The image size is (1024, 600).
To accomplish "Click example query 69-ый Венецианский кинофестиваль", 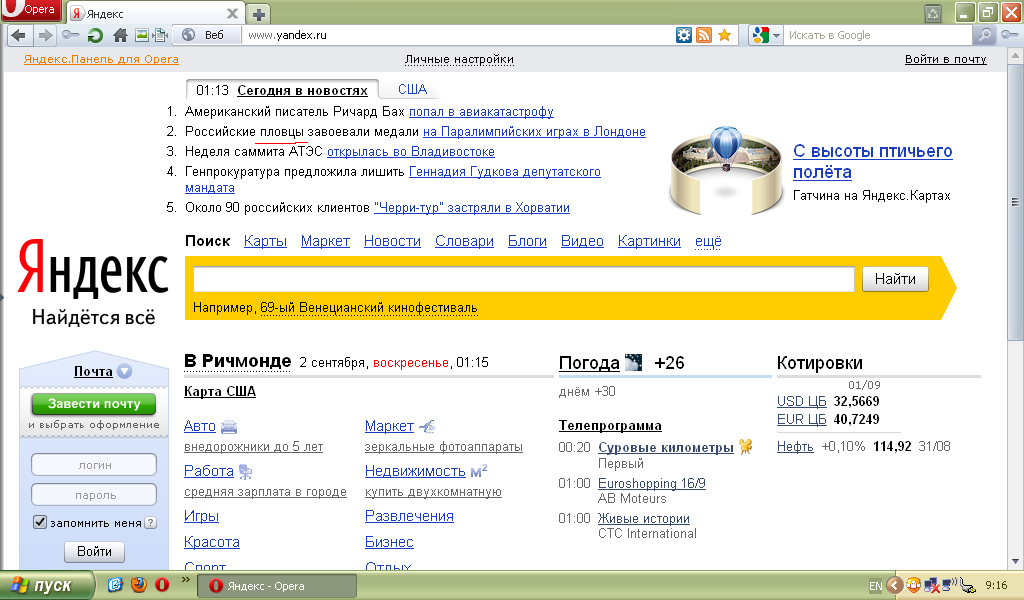I will click(x=369, y=308).
